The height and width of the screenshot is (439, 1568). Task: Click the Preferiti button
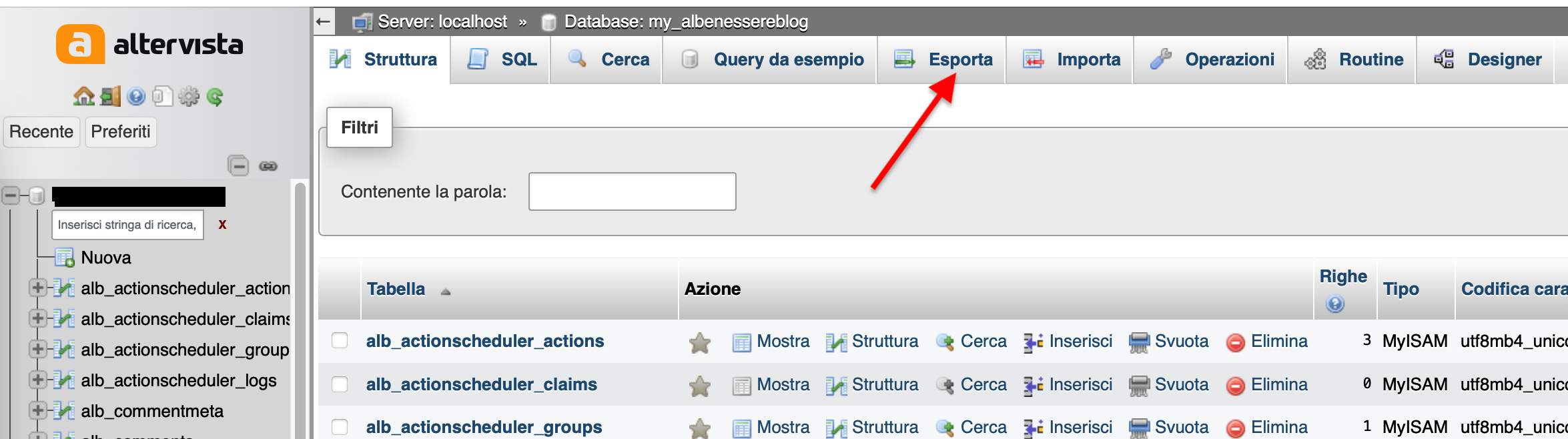point(121,131)
